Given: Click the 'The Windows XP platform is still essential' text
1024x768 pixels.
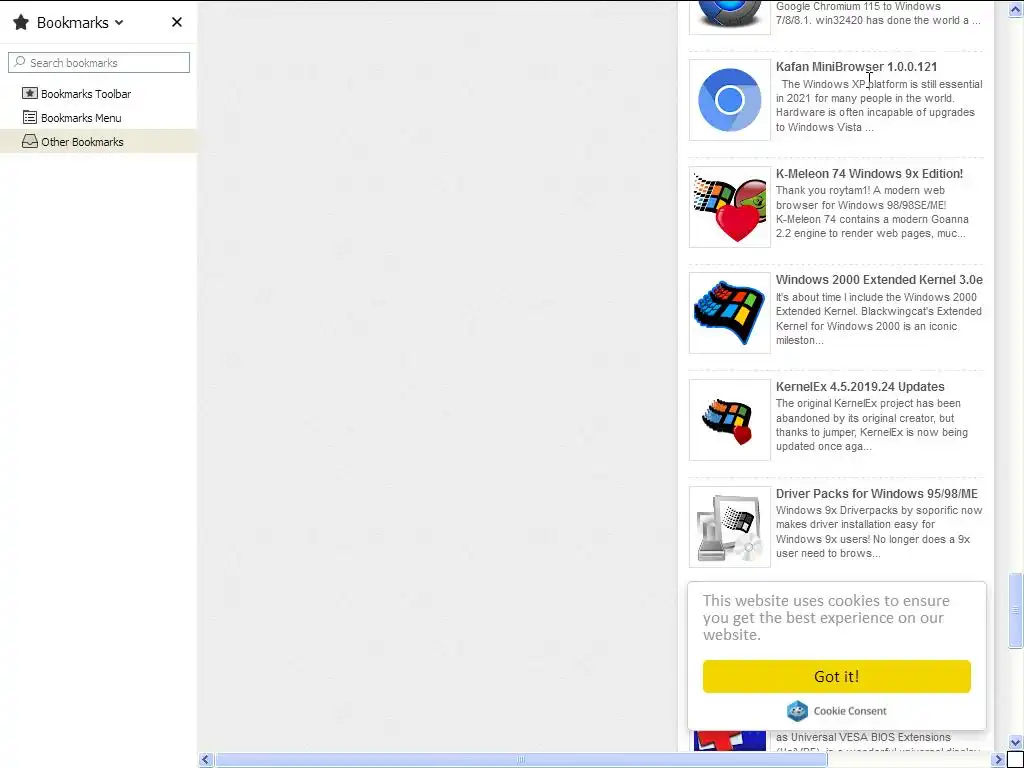Looking at the screenshot, I should tap(879, 106).
